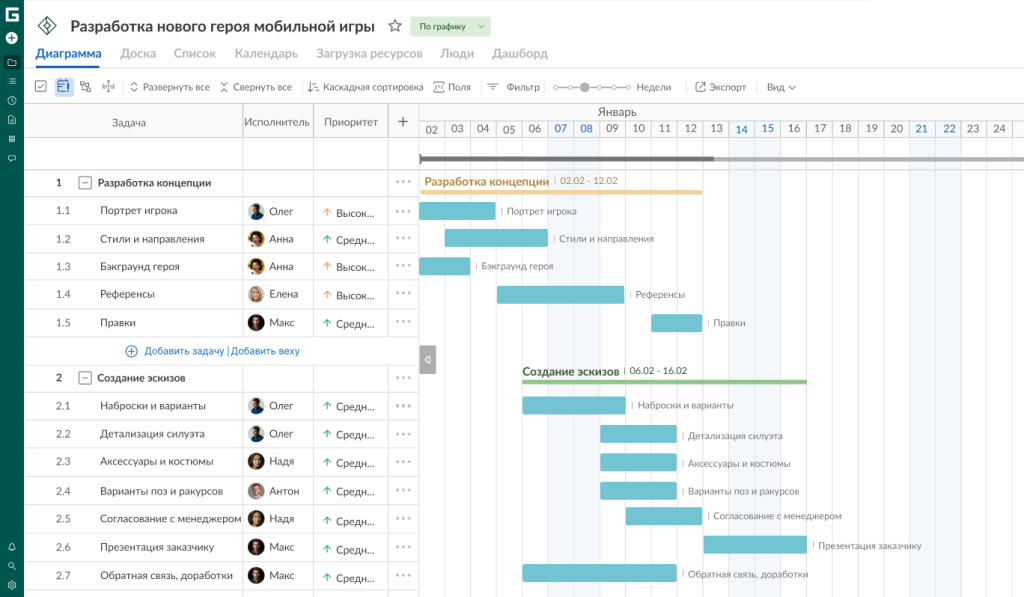Switch to the Календарь tab
1024x597 pixels.
coord(266,54)
